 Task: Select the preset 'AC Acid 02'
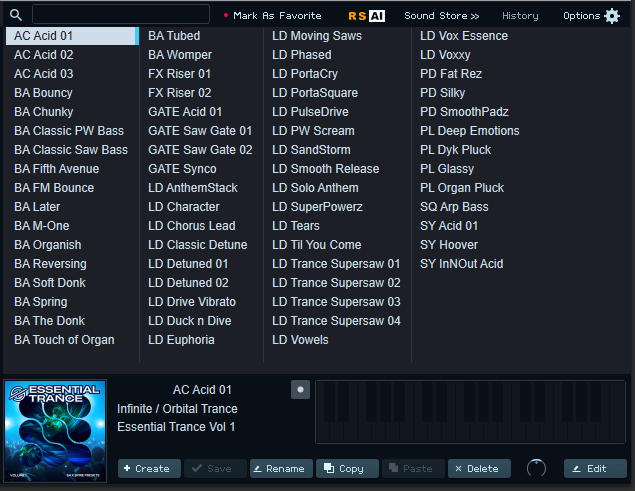pos(44,55)
